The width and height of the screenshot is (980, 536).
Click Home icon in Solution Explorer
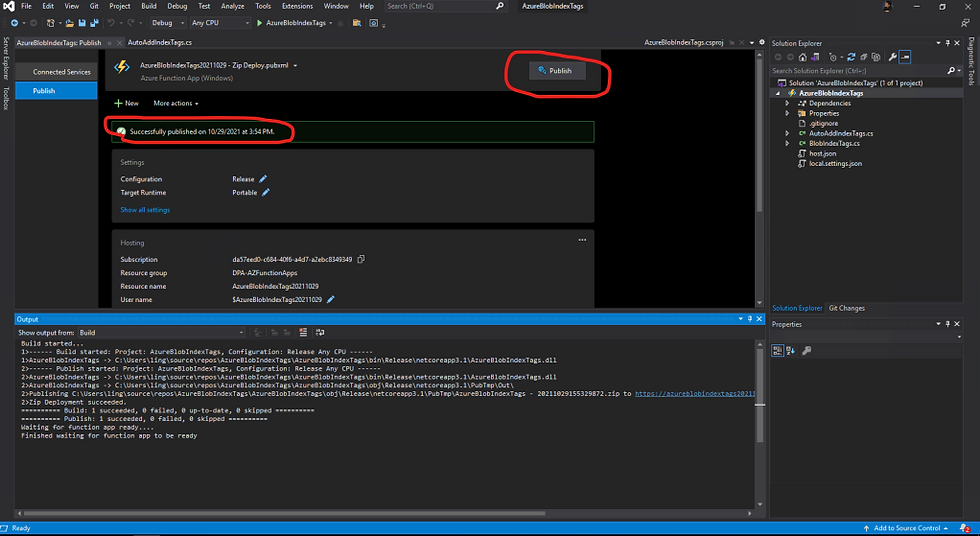[802, 57]
